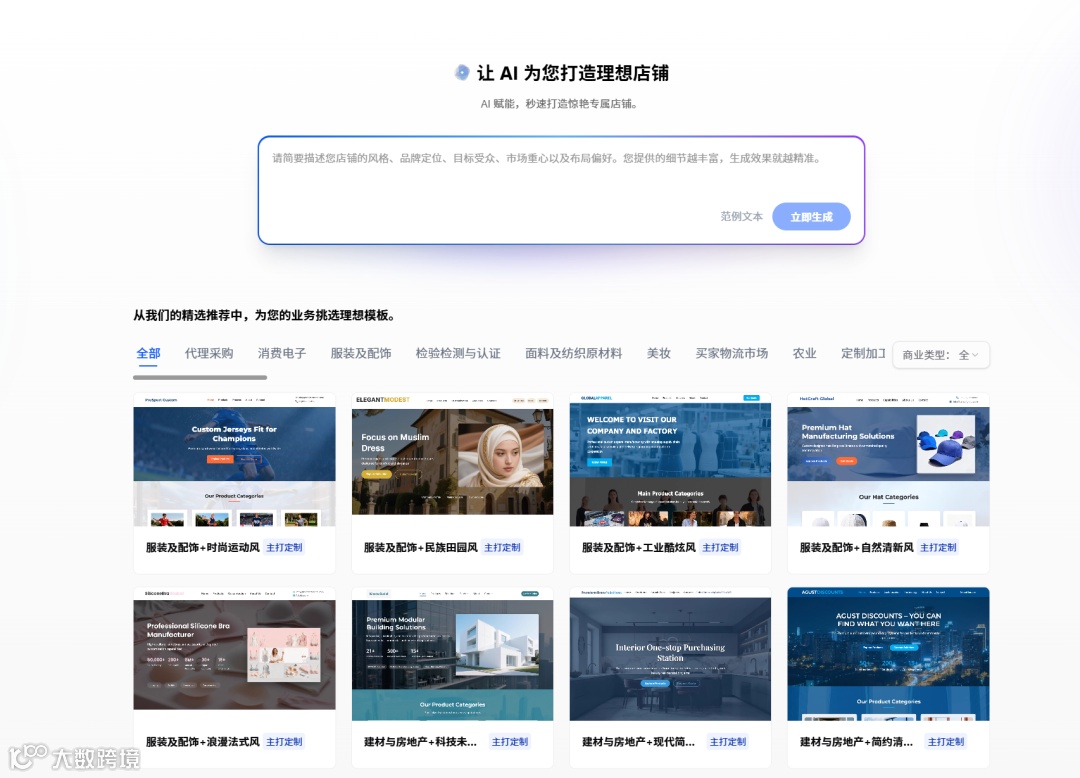
Task: Focus the store description text box
Action: 561,190
